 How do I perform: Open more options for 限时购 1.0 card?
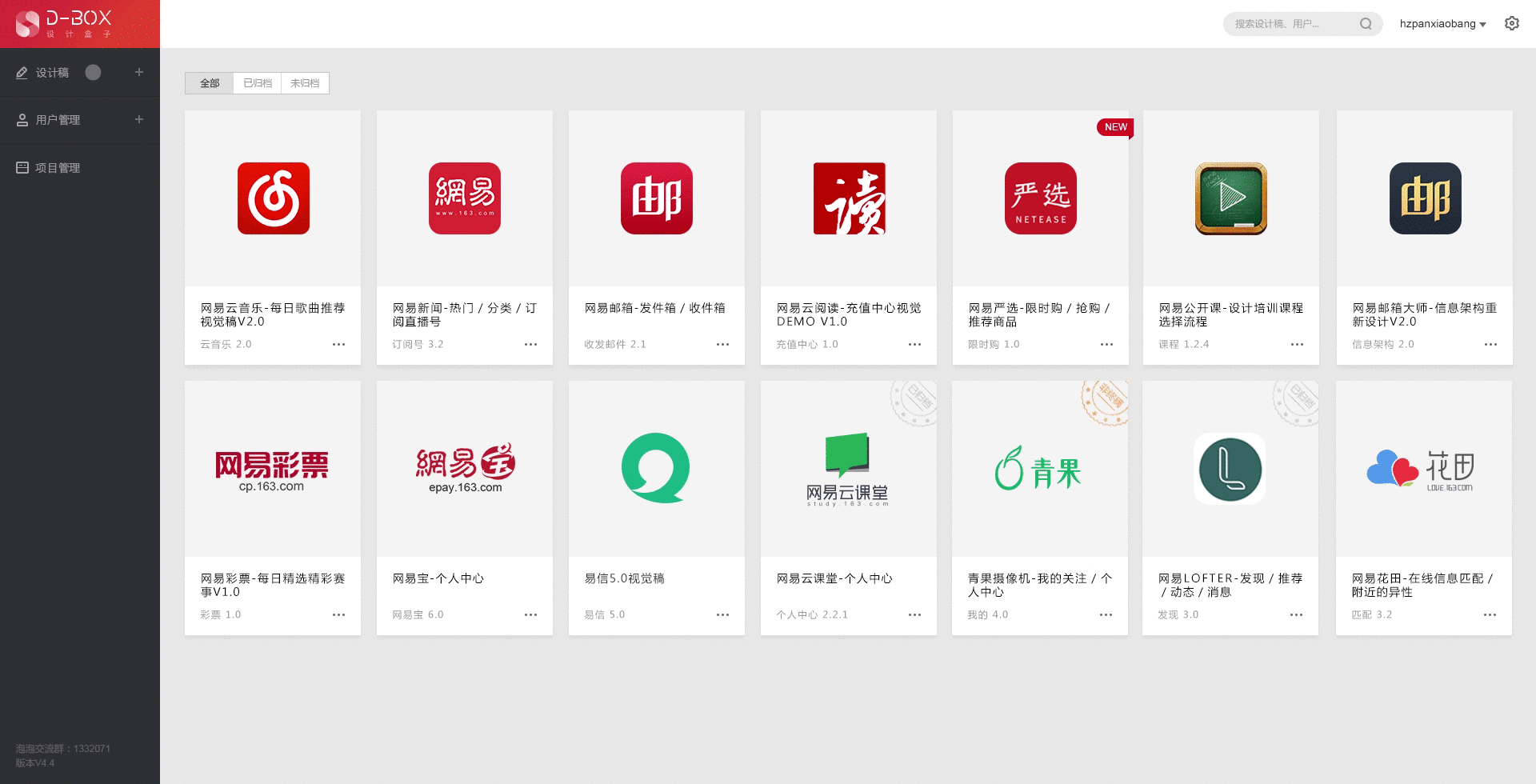tap(1107, 345)
